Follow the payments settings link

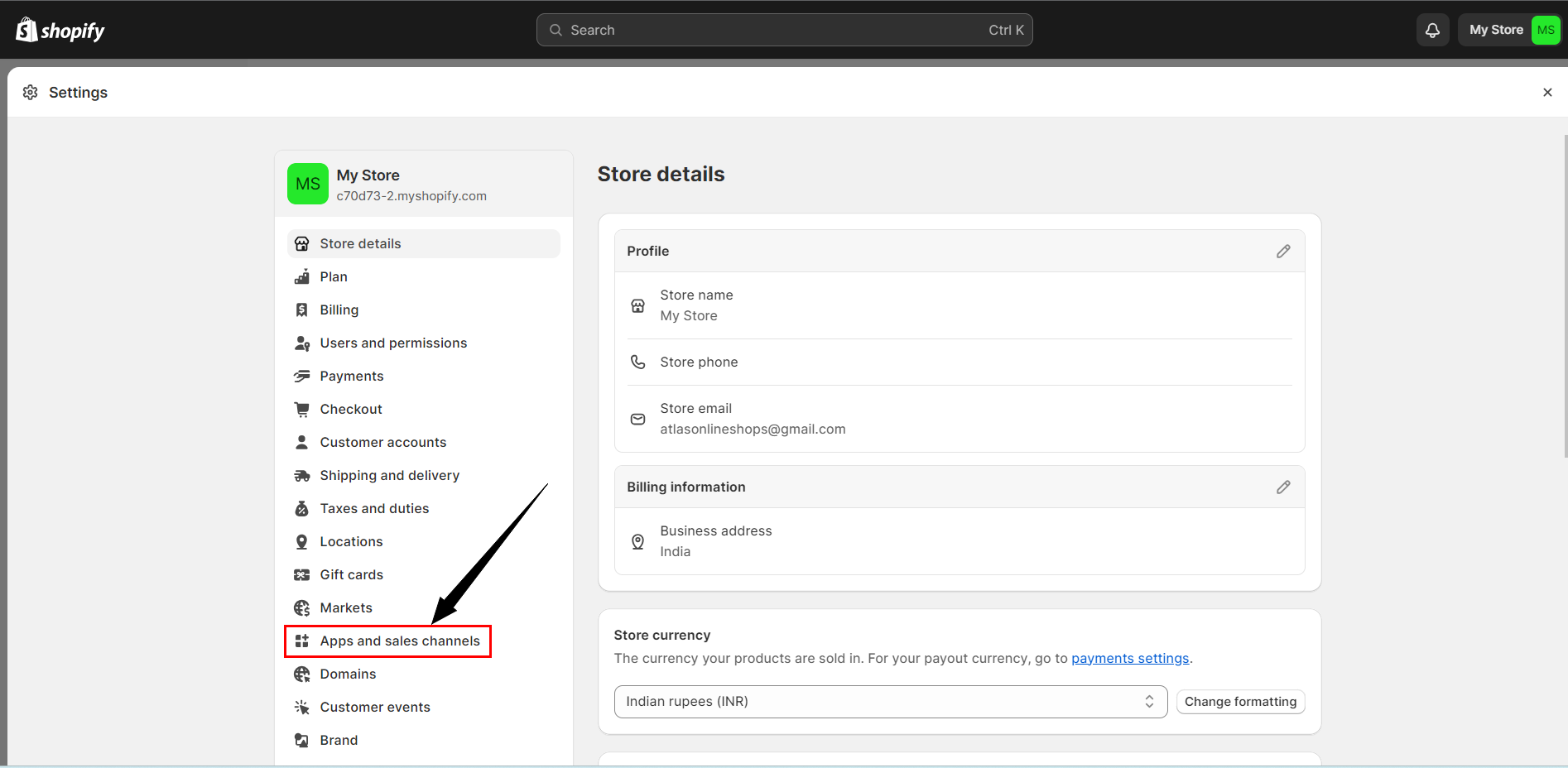click(x=1129, y=659)
